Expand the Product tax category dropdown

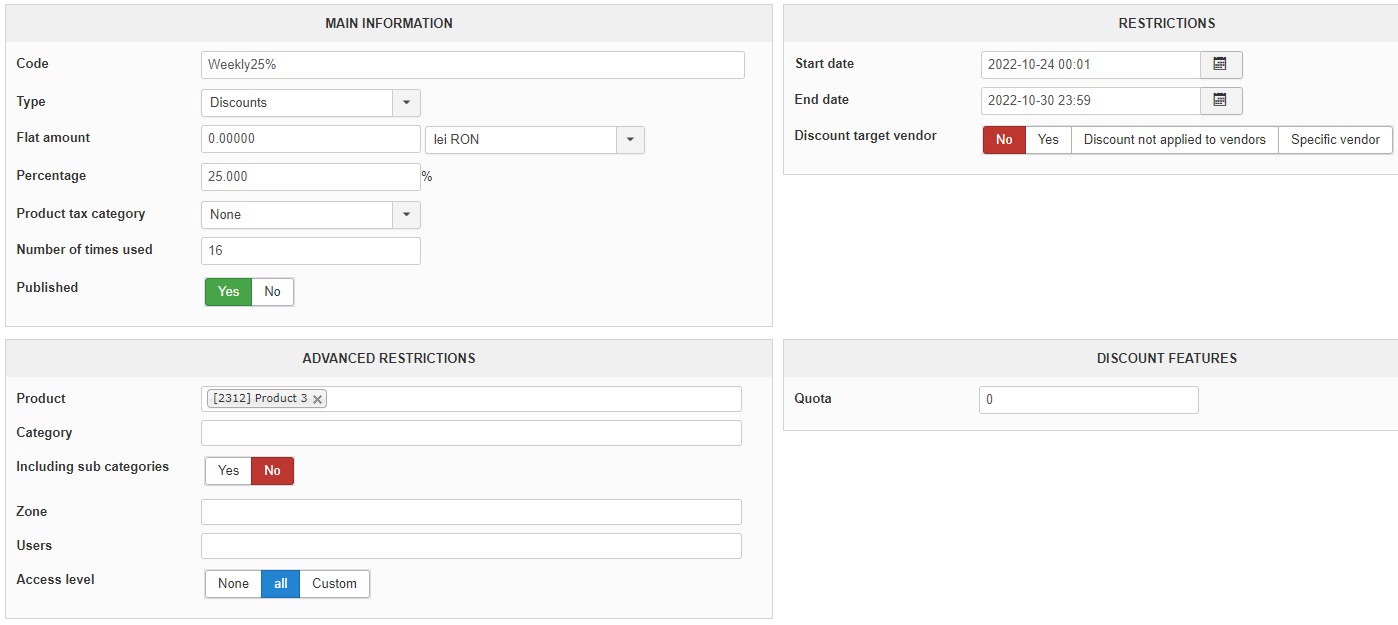(406, 214)
